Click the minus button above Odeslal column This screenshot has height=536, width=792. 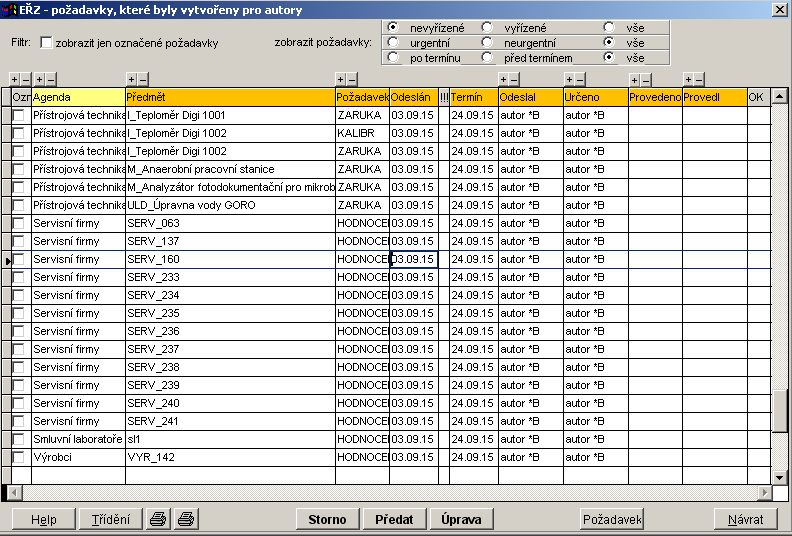click(x=515, y=79)
